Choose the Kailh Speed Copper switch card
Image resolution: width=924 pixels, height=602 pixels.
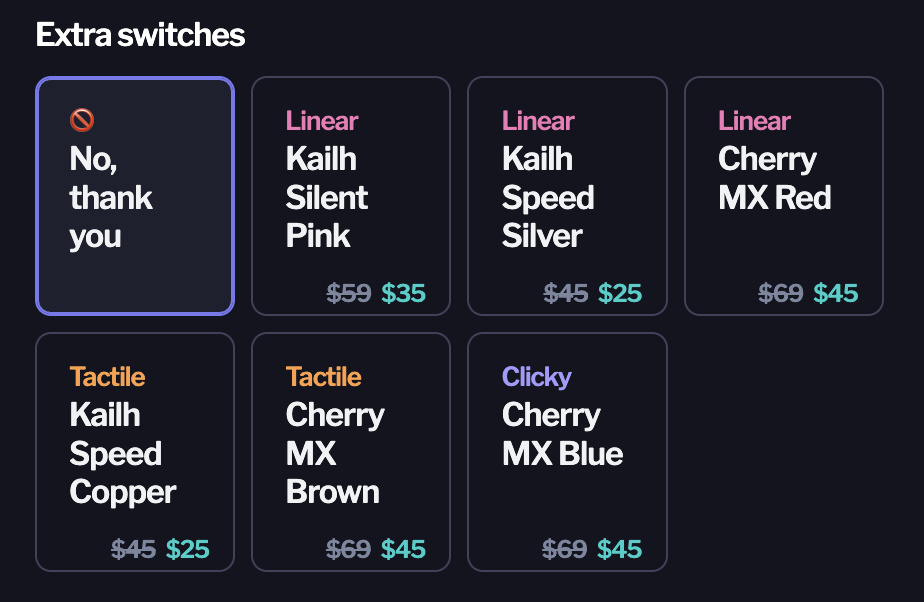click(135, 452)
